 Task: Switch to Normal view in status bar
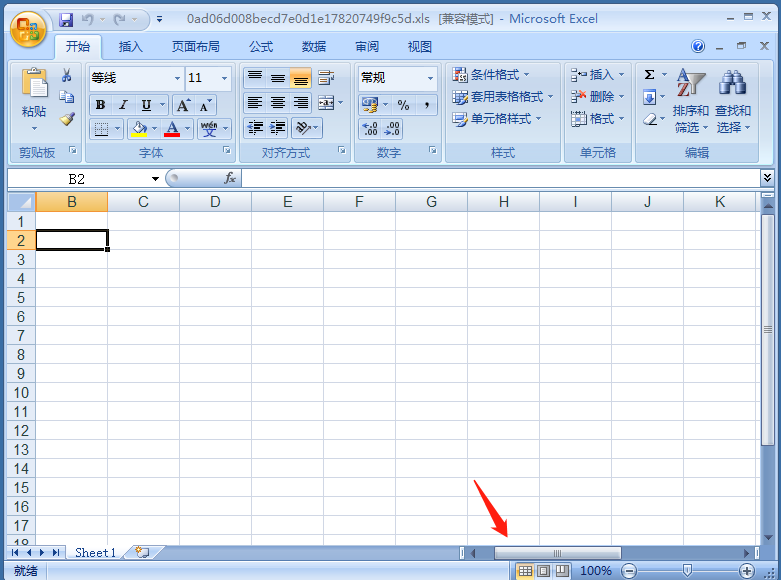pos(524,571)
